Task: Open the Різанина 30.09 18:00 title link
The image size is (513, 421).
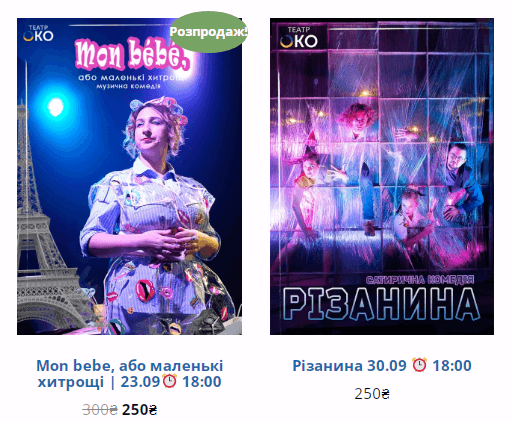Action: click(x=382, y=365)
